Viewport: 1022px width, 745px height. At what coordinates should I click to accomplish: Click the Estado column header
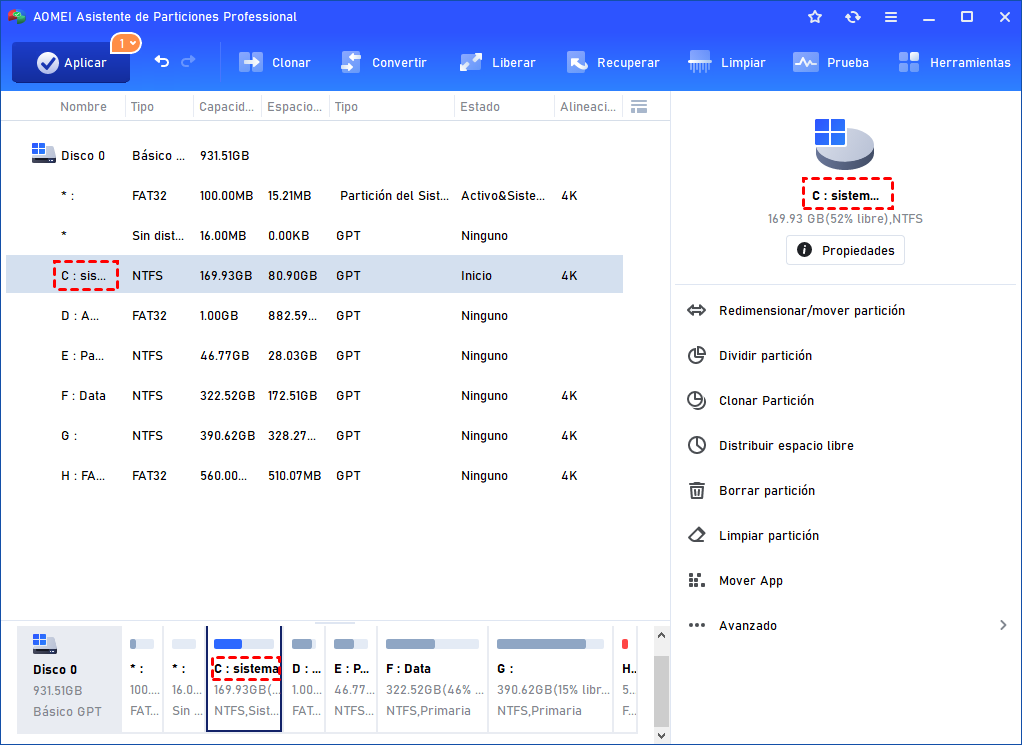point(480,106)
